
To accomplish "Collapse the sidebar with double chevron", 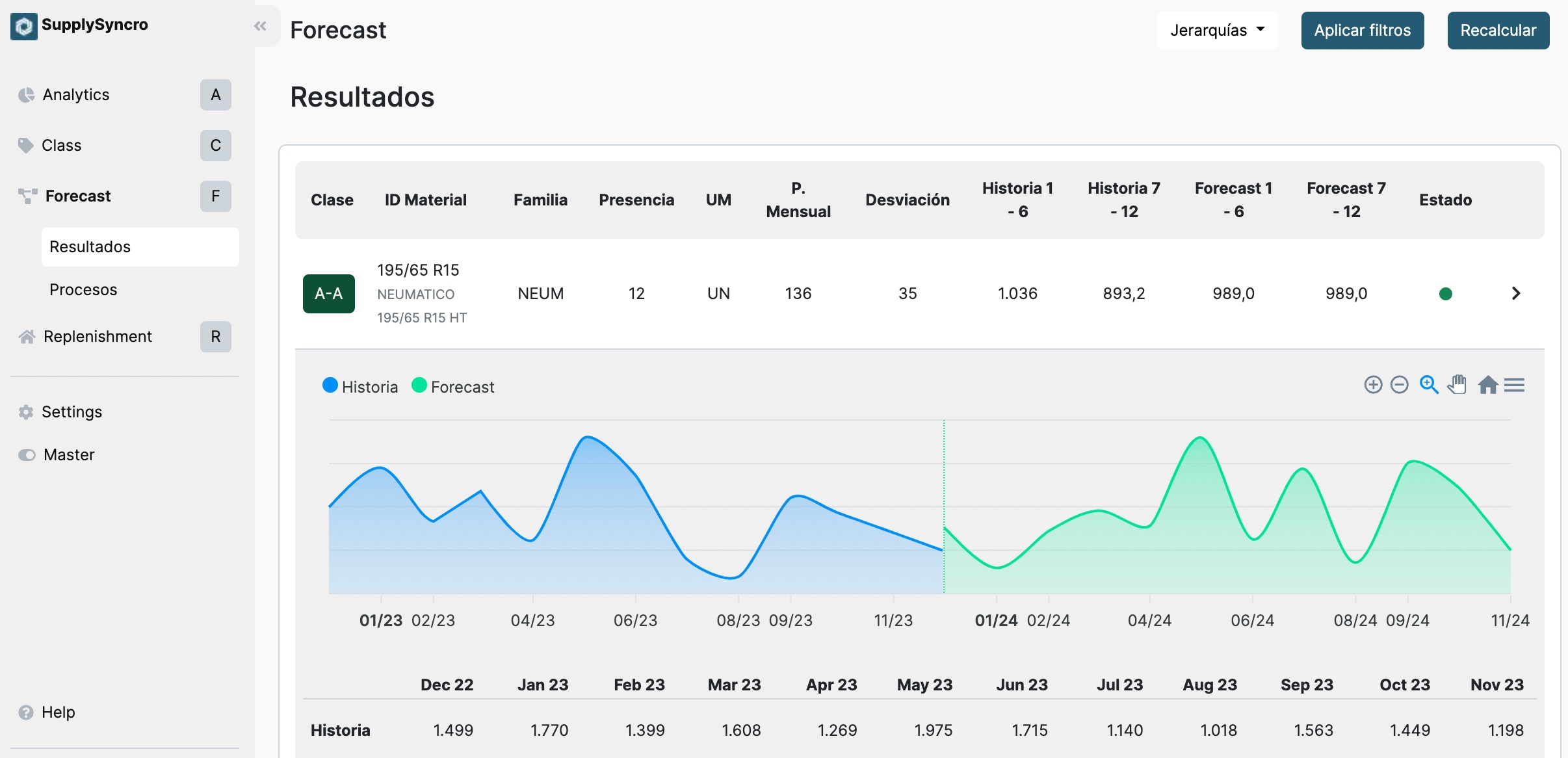I will [261, 26].
